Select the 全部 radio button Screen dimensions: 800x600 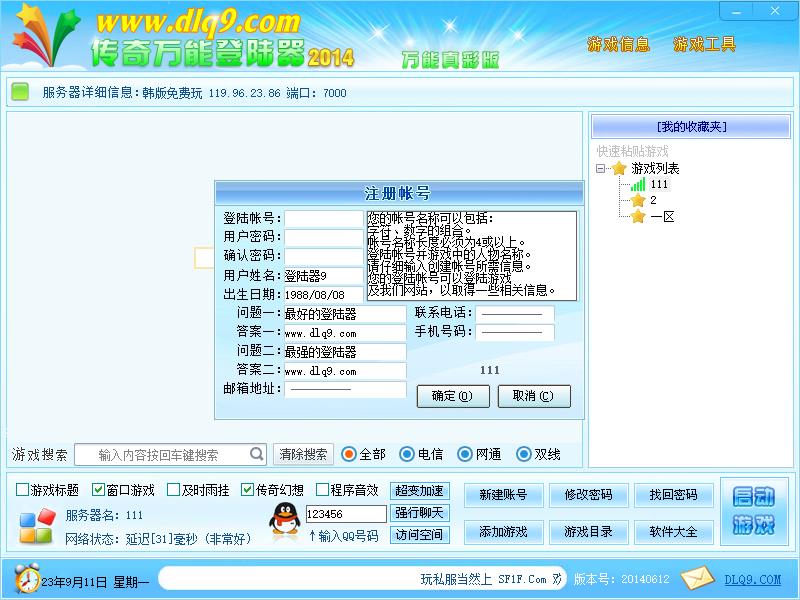point(348,454)
